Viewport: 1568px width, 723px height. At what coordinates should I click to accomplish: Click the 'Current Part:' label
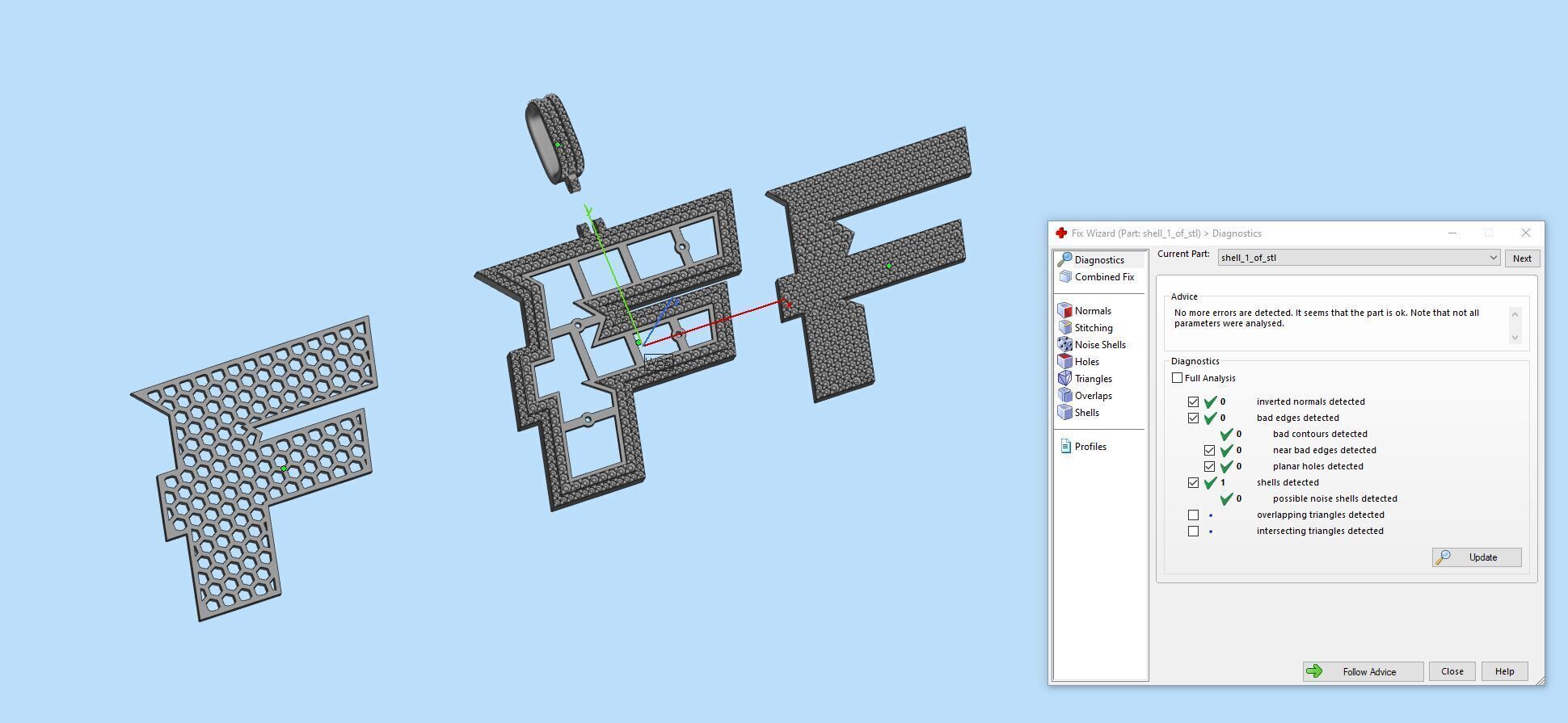pos(1183,254)
